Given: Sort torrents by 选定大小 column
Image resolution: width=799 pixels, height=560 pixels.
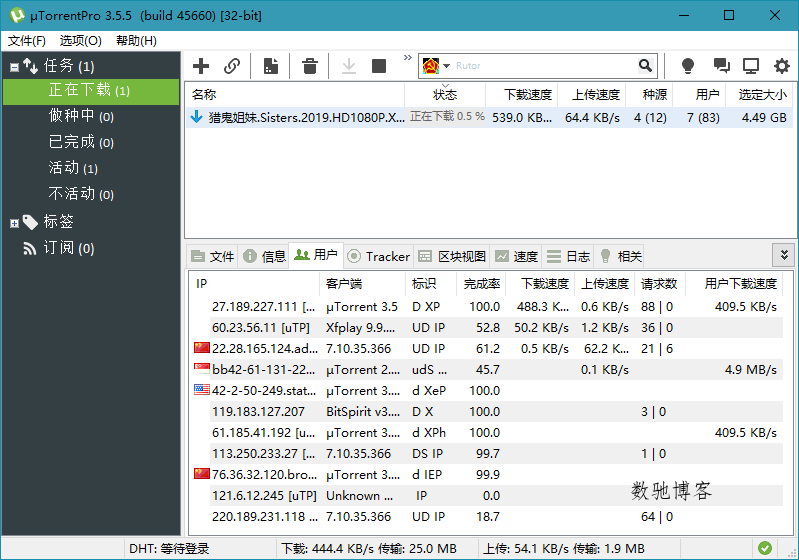Looking at the screenshot, I should tap(758, 95).
